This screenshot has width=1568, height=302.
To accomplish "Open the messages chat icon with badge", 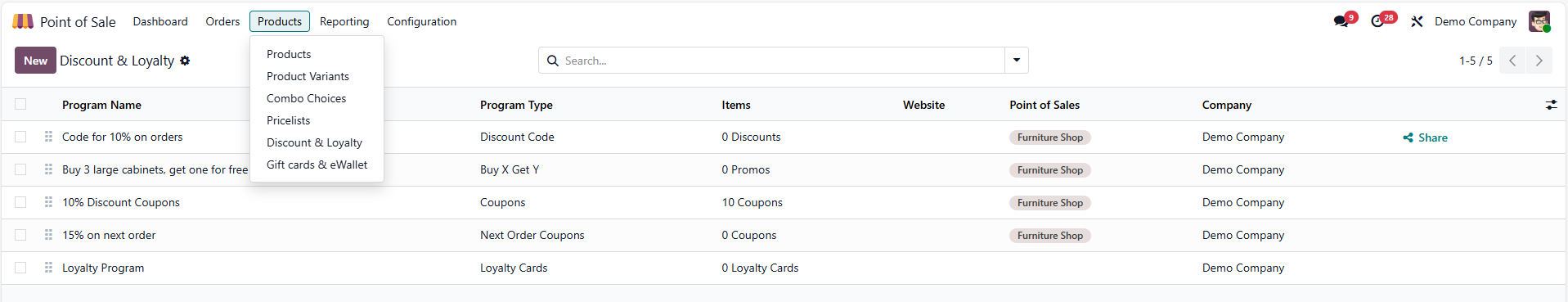I will coord(1341,21).
